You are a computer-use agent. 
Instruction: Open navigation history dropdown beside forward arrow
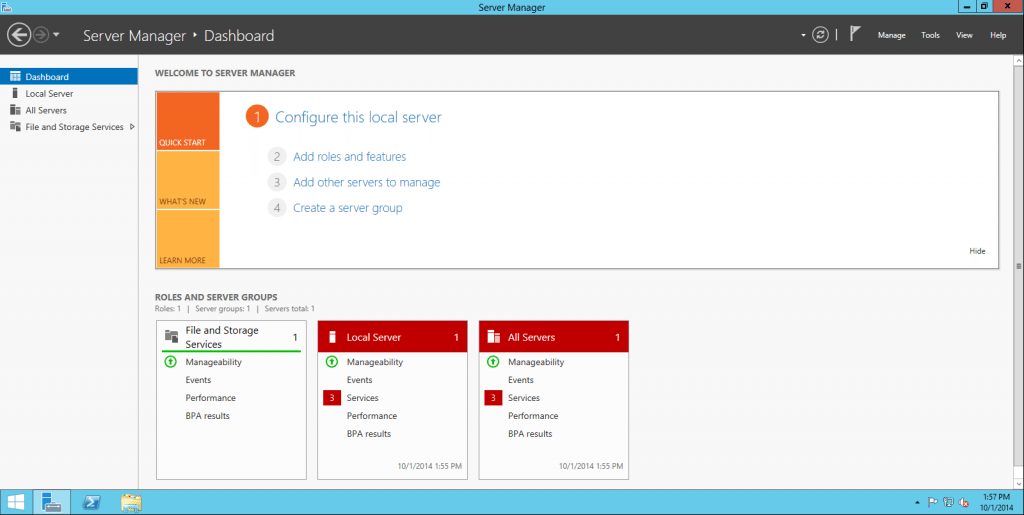point(57,35)
